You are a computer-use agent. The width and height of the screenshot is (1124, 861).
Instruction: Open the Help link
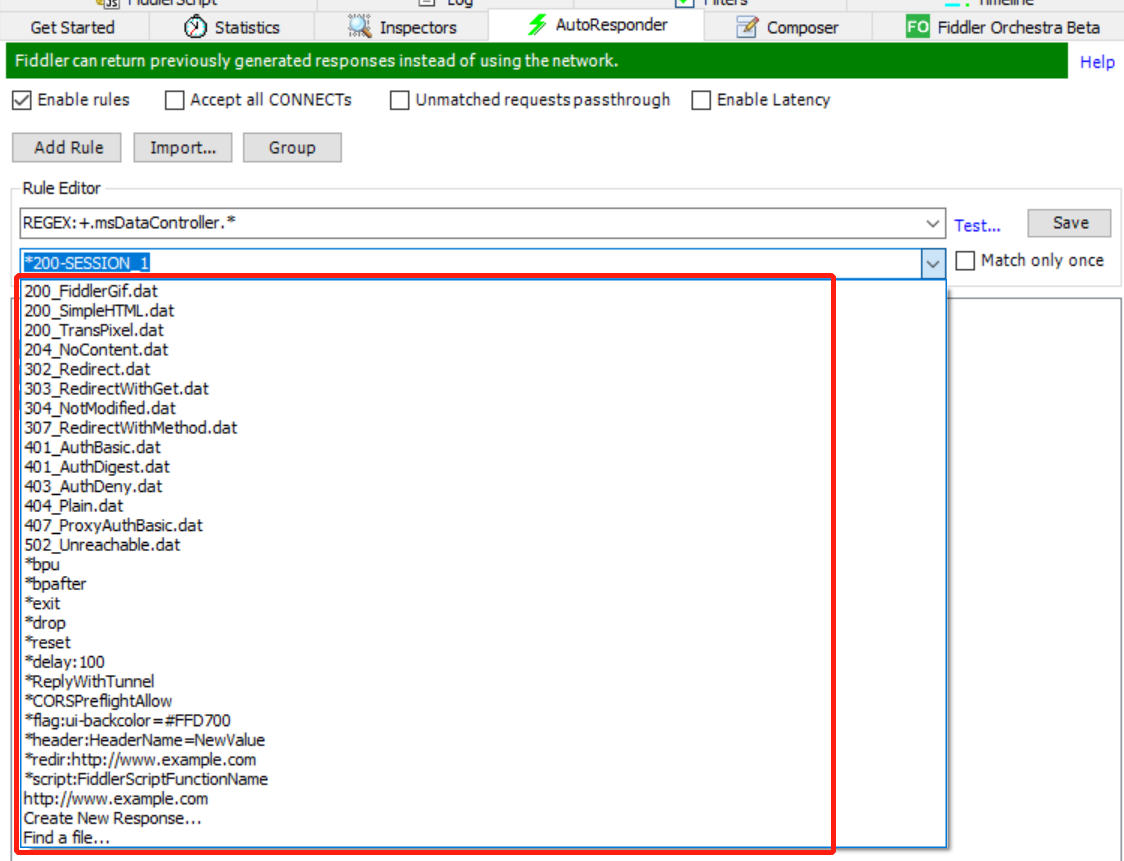point(1097,62)
